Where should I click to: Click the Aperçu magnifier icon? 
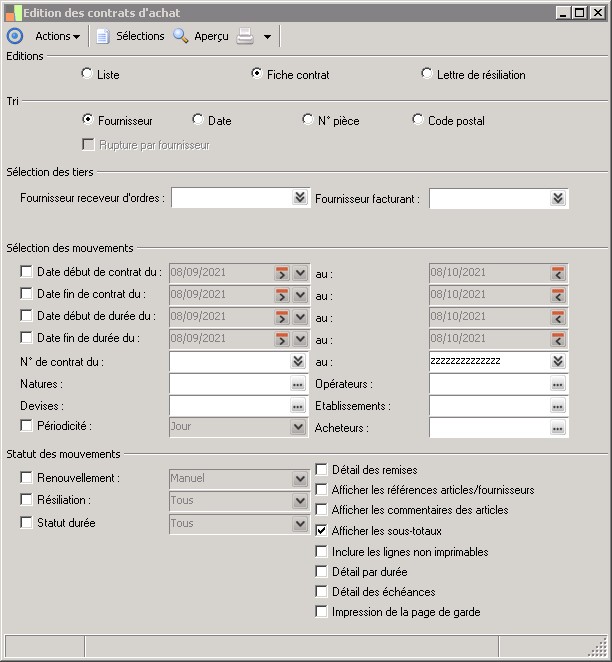180,36
